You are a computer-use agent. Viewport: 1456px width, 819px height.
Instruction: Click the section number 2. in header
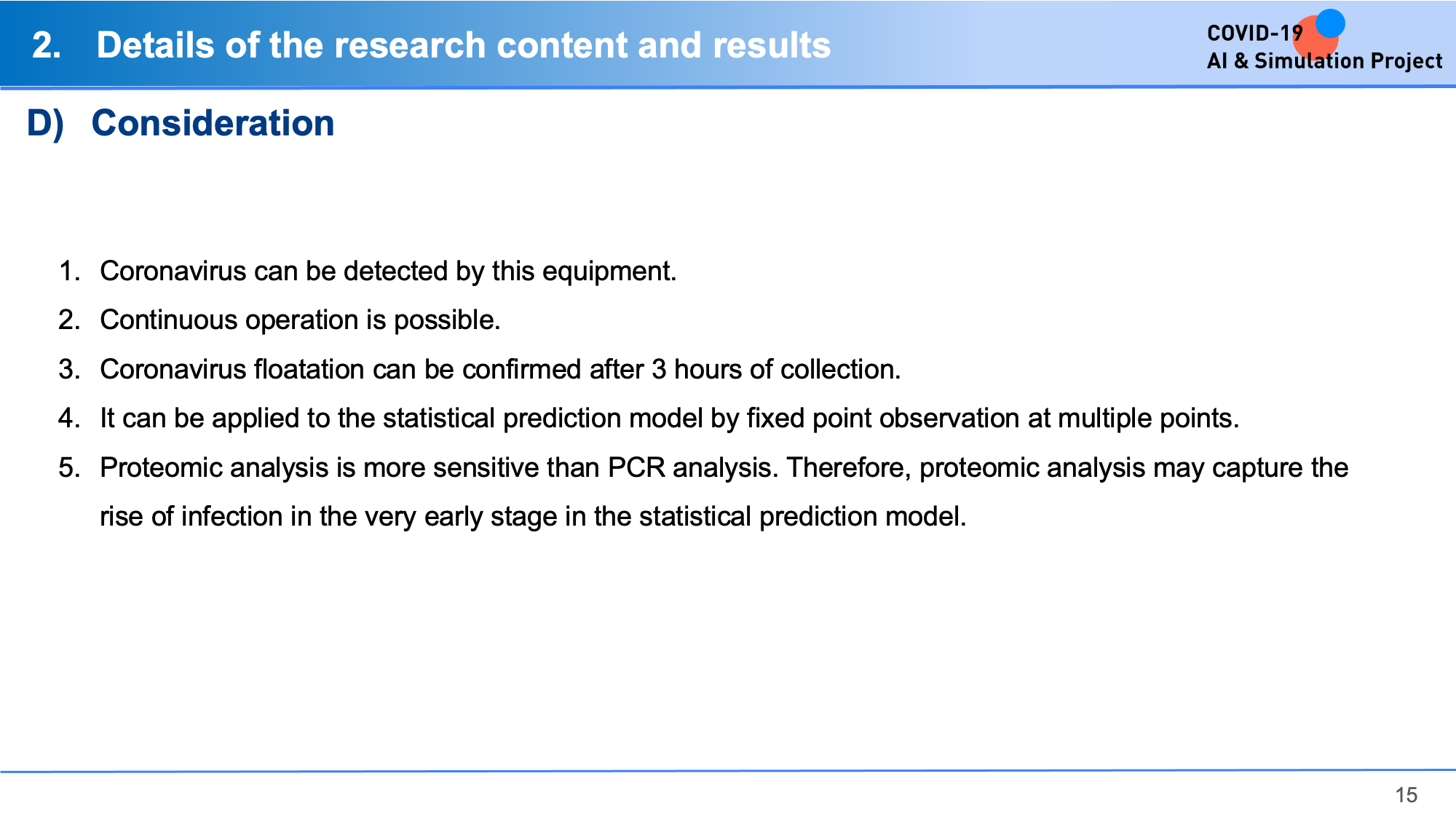pos(47,45)
